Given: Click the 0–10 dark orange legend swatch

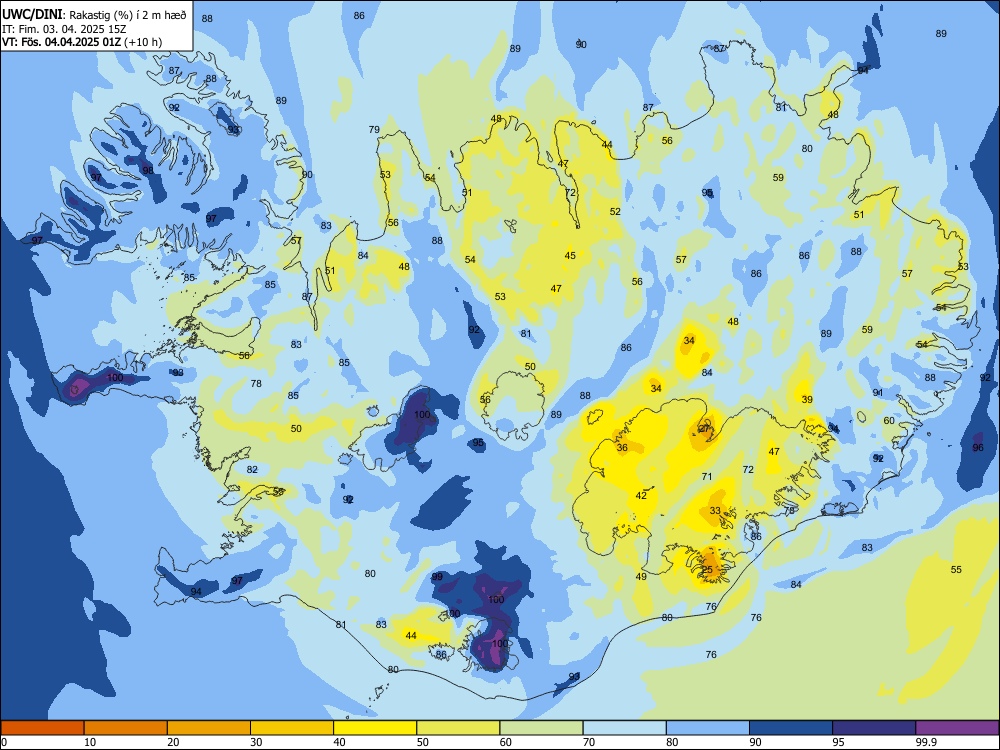Looking at the screenshot, I should [42, 728].
